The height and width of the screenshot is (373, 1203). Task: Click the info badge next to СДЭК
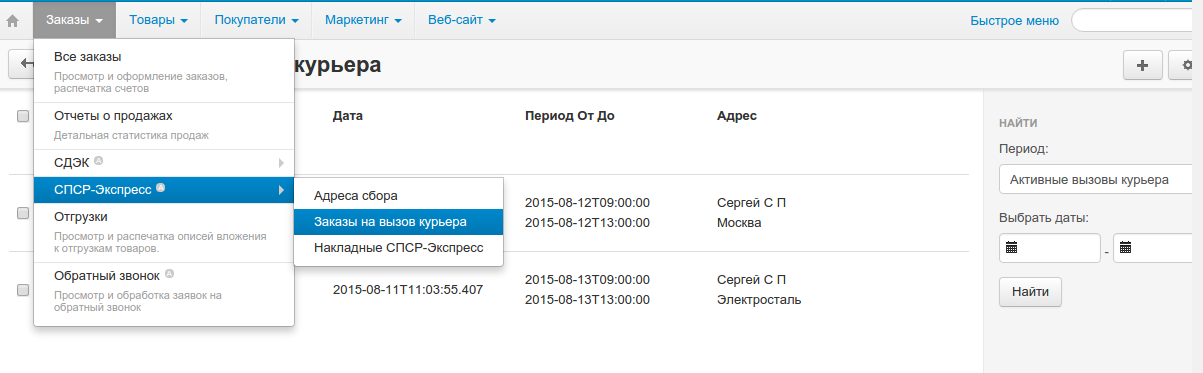(98, 160)
